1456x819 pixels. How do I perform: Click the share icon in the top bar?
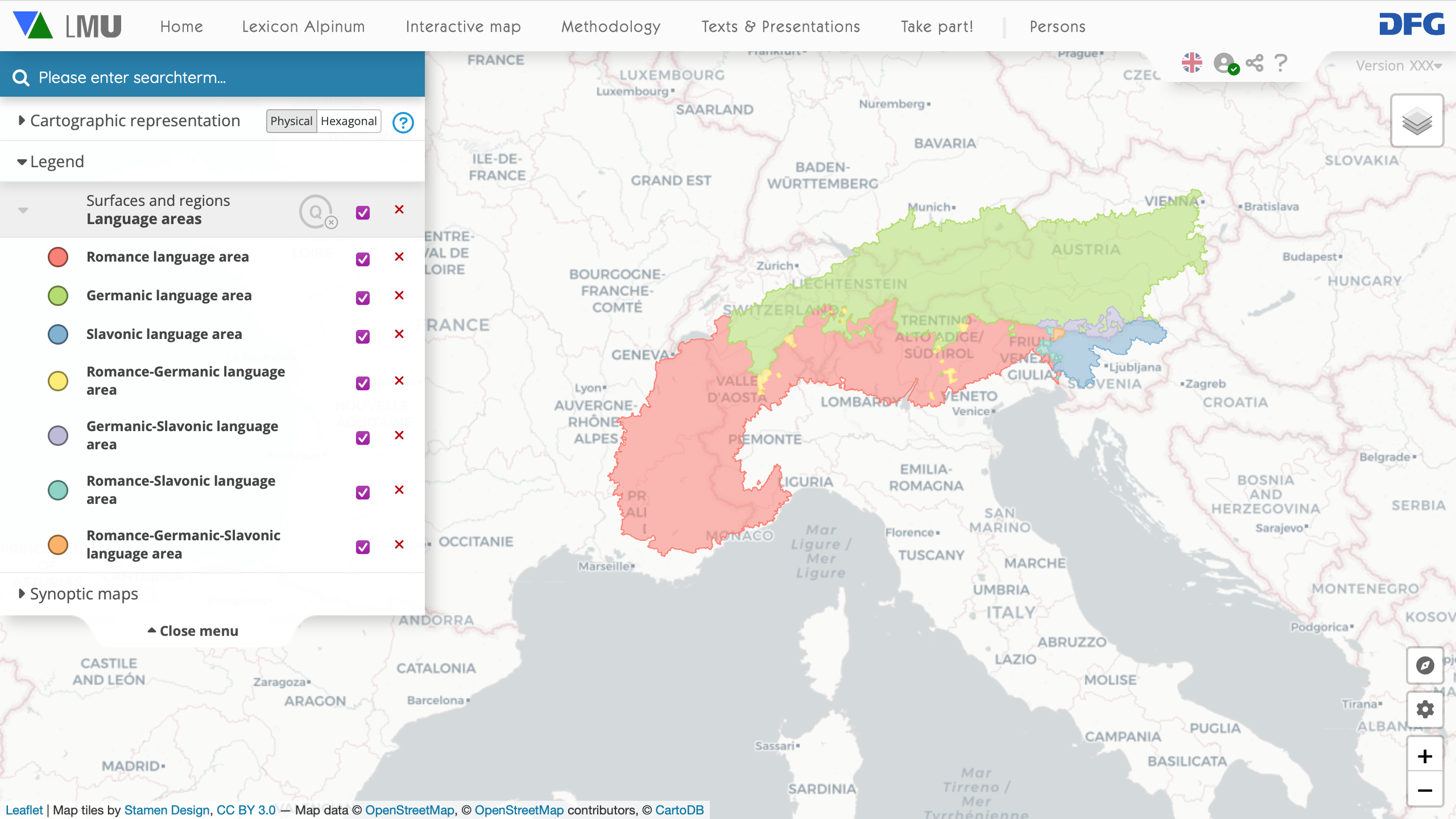(x=1254, y=63)
